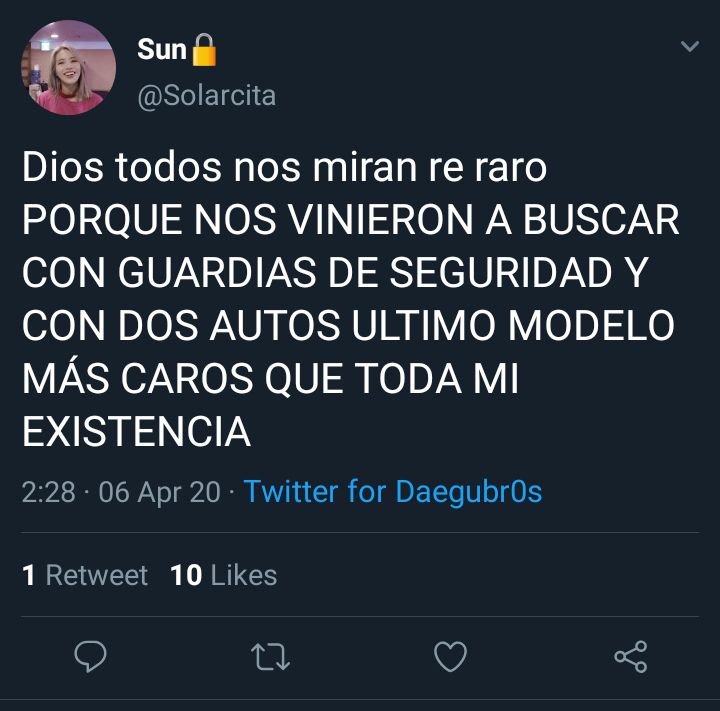
Task: Select the line 'Dios todos nos miran re raro'
Action: [x=285, y=167]
